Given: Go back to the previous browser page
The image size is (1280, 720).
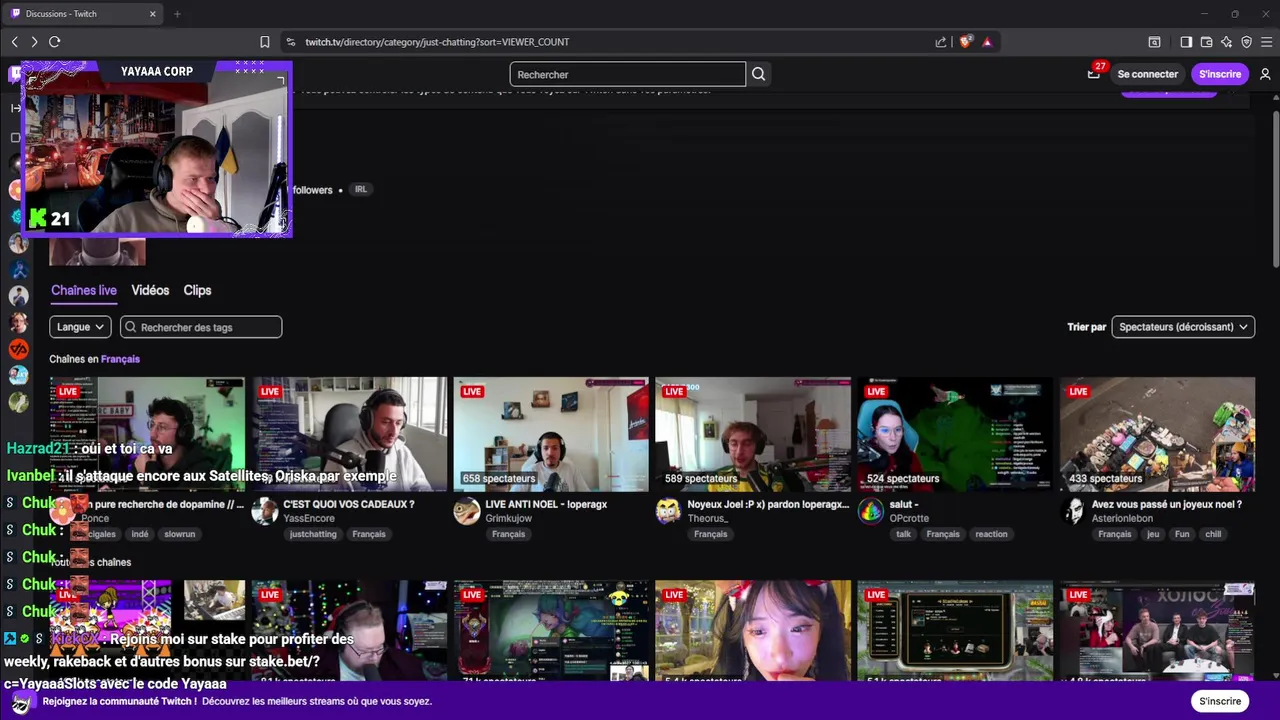Looking at the screenshot, I should click(14, 42).
